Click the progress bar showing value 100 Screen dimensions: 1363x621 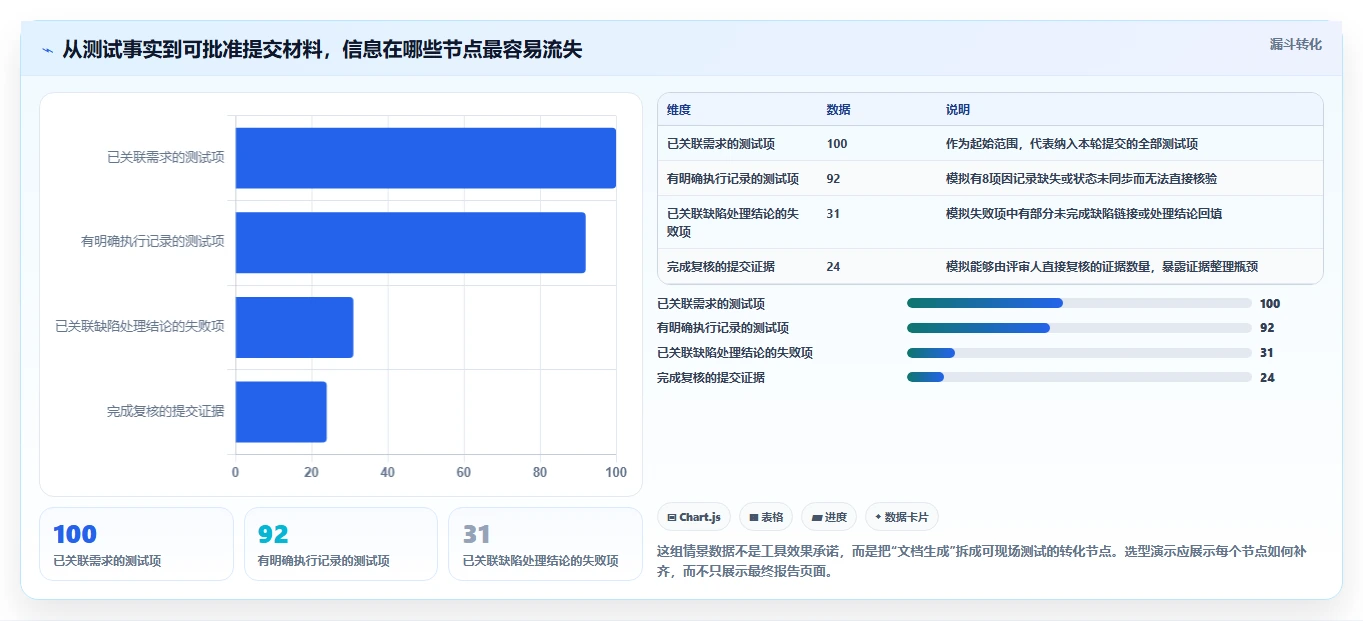tap(1079, 303)
